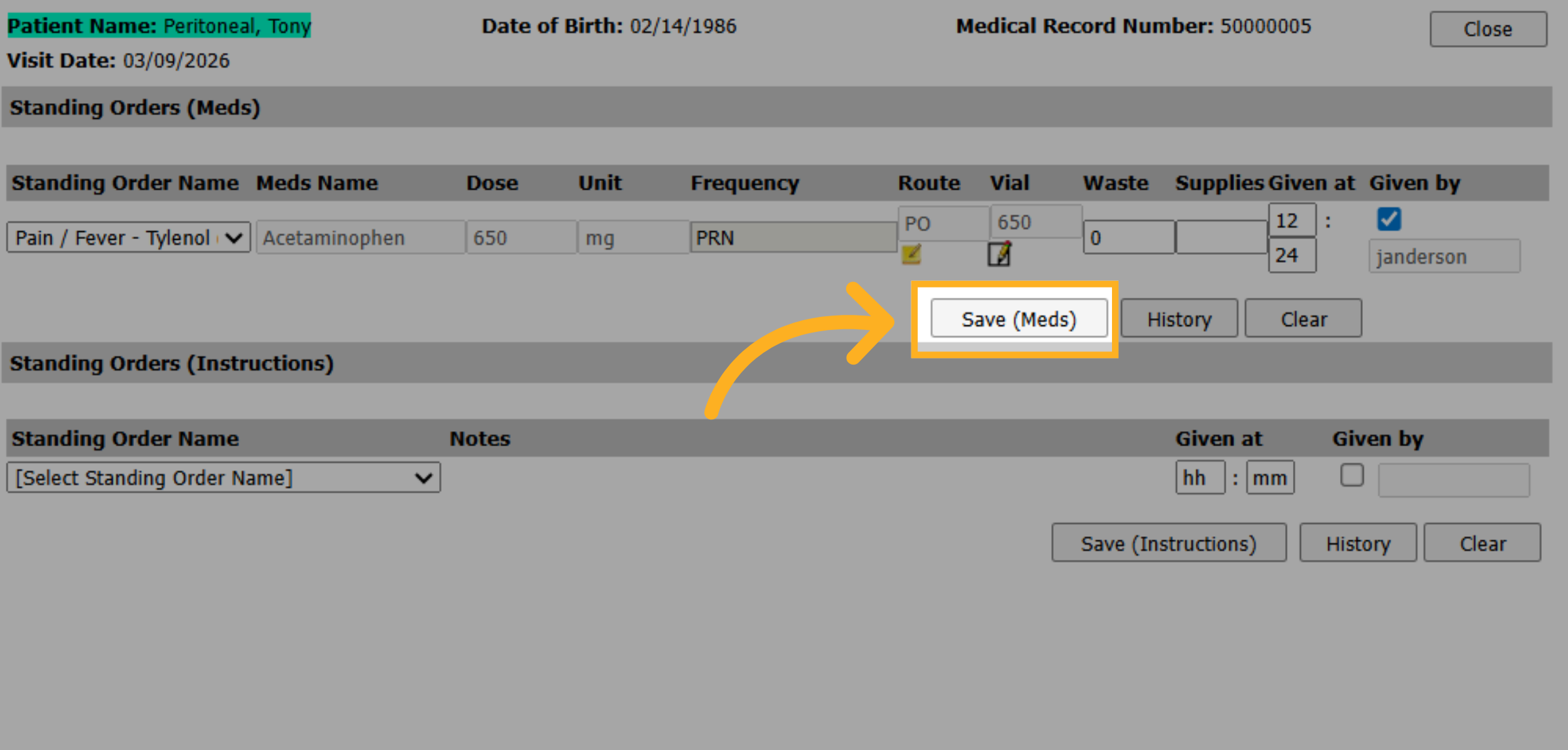Click the Save (Meds) button
This screenshot has height=750, width=1568.
[1019, 319]
